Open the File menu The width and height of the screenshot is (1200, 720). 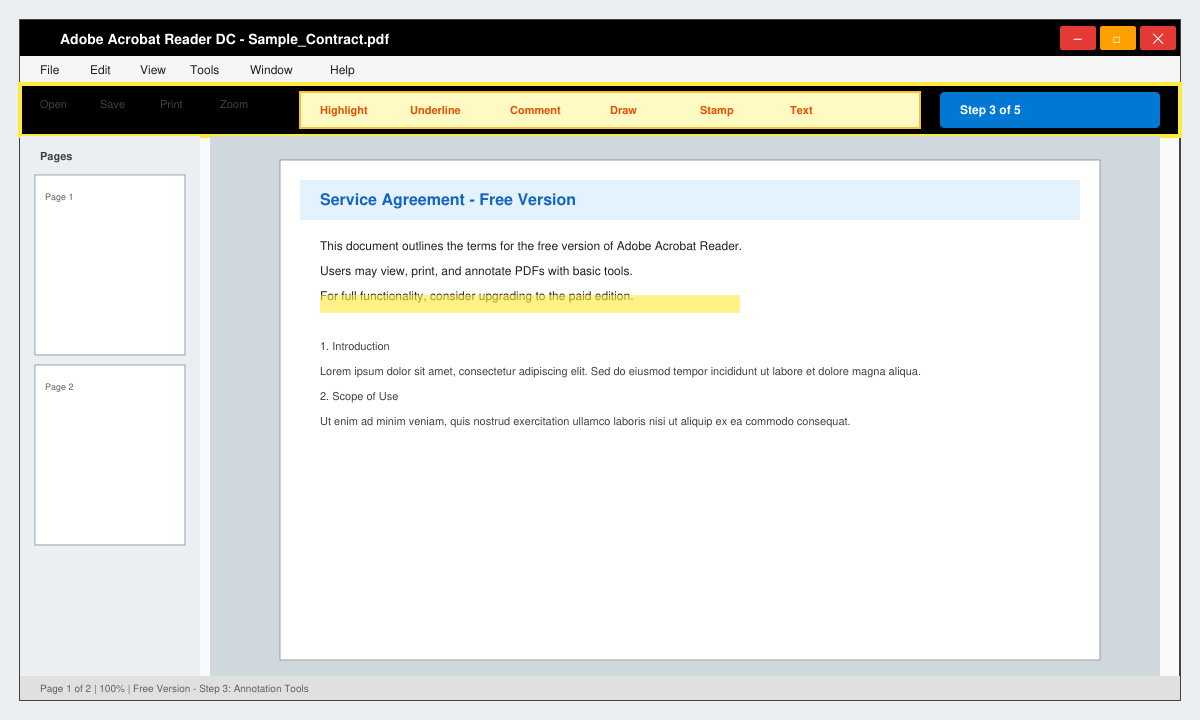click(49, 70)
